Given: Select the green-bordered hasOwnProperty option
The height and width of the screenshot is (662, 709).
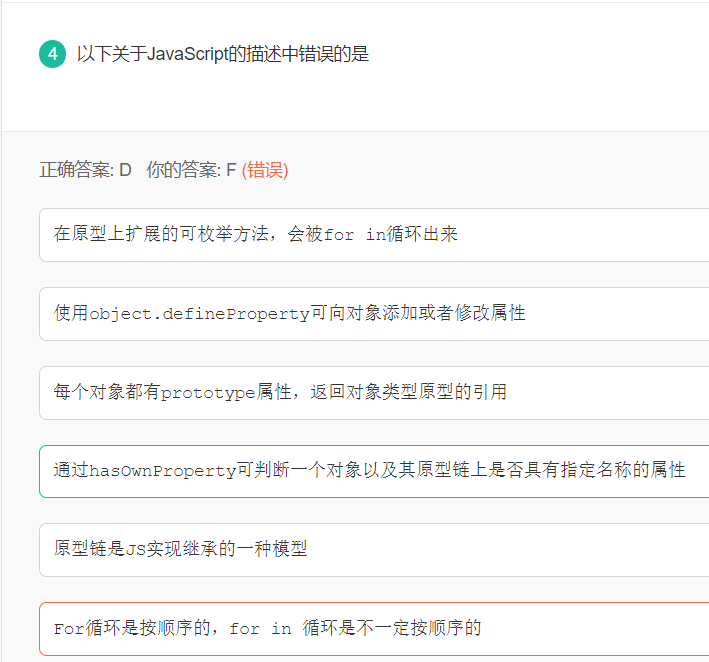Looking at the screenshot, I should pyautogui.click(x=374, y=471).
